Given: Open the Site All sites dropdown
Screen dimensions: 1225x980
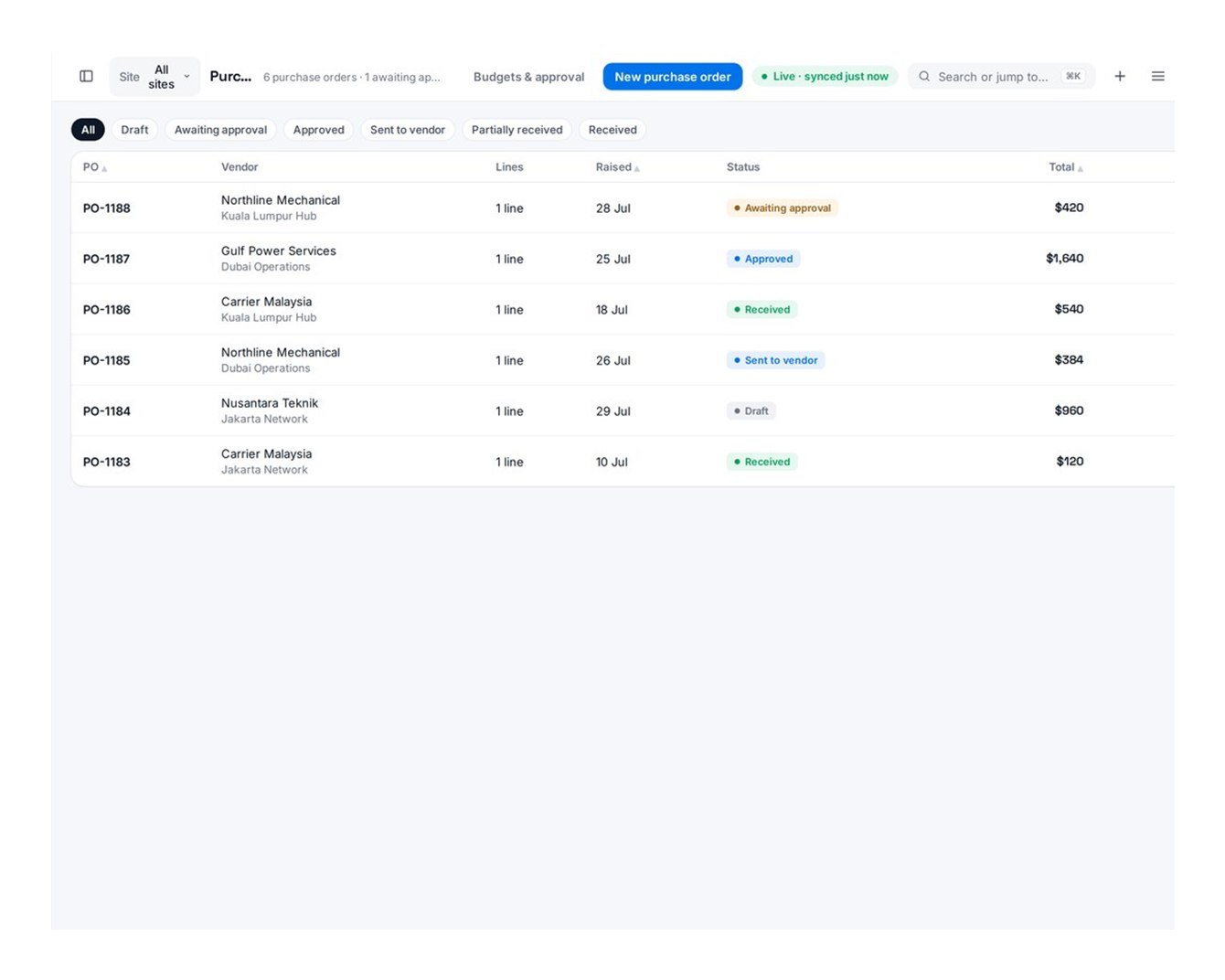Looking at the screenshot, I should (x=154, y=77).
